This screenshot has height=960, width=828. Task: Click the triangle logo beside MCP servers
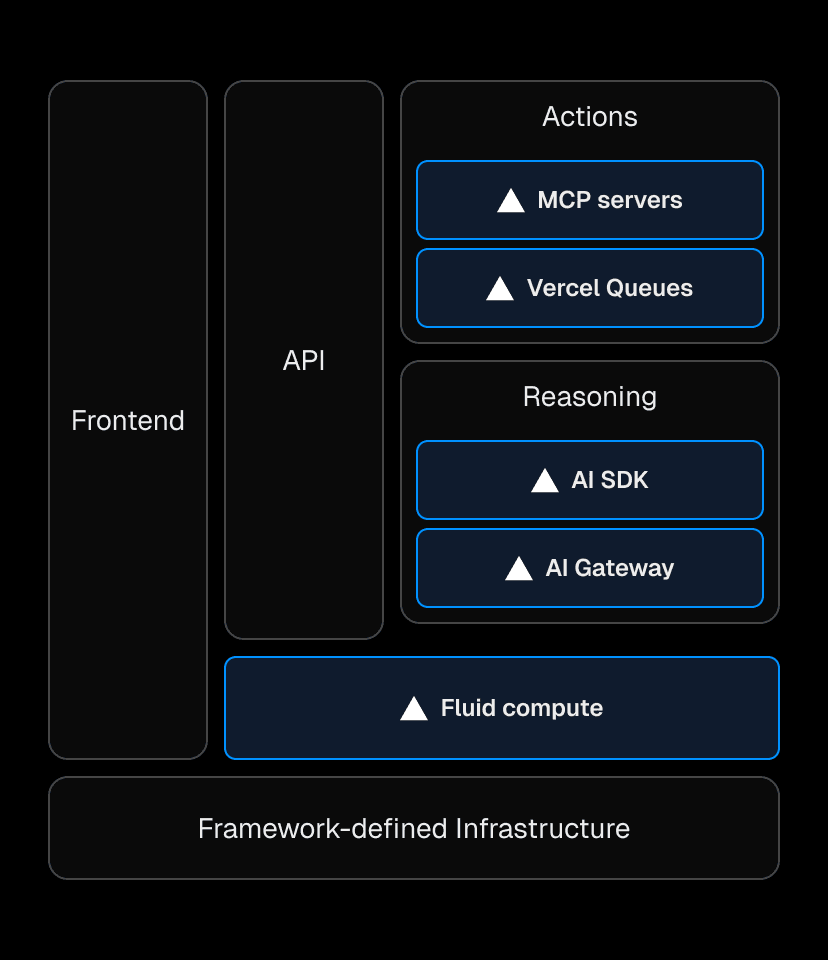(511, 201)
